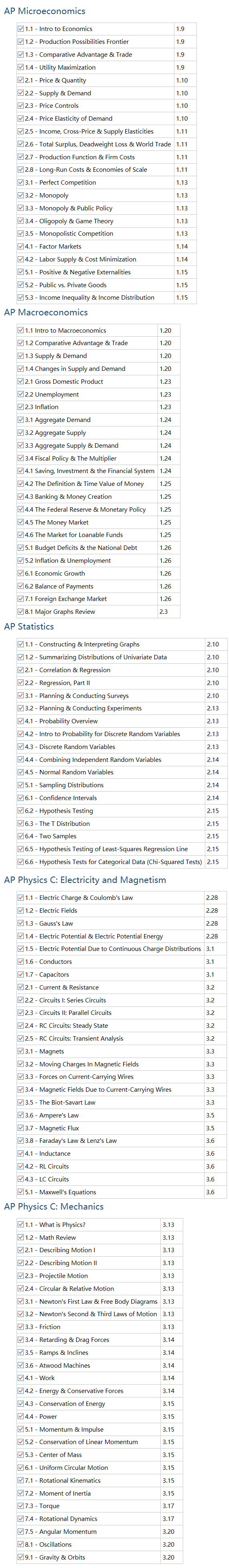Toggle 9.1 - Gravity & Orbits checkbox

(21, 1557)
